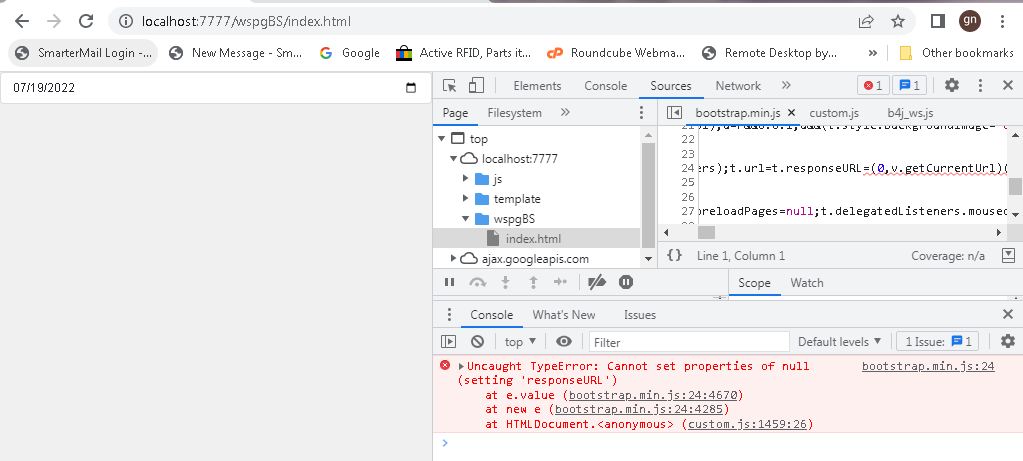Open Sources navigator more options menu

pos(641,113)
